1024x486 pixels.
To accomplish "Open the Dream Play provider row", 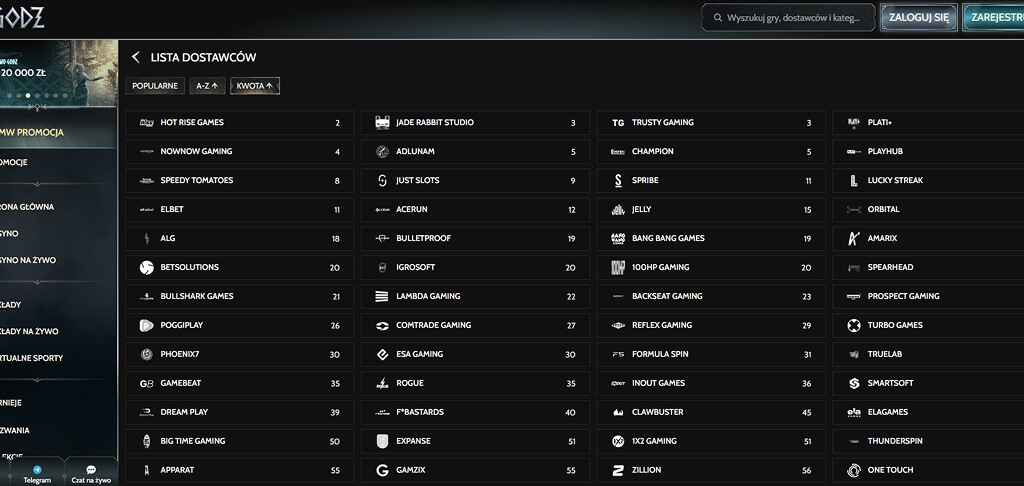I will [240, 412].
